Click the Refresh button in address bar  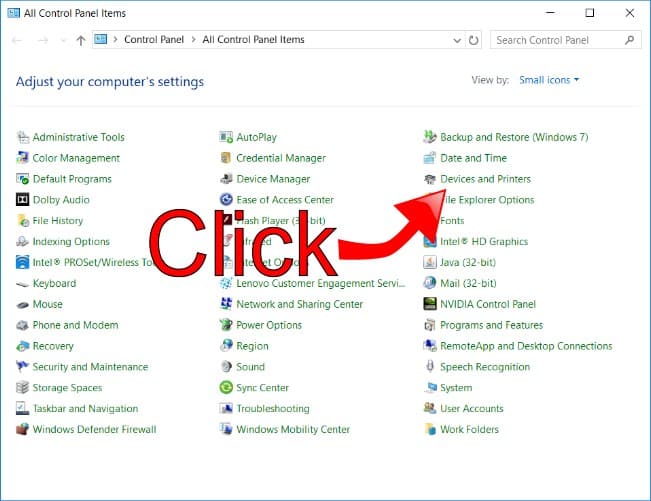click(x=474, y=40)
